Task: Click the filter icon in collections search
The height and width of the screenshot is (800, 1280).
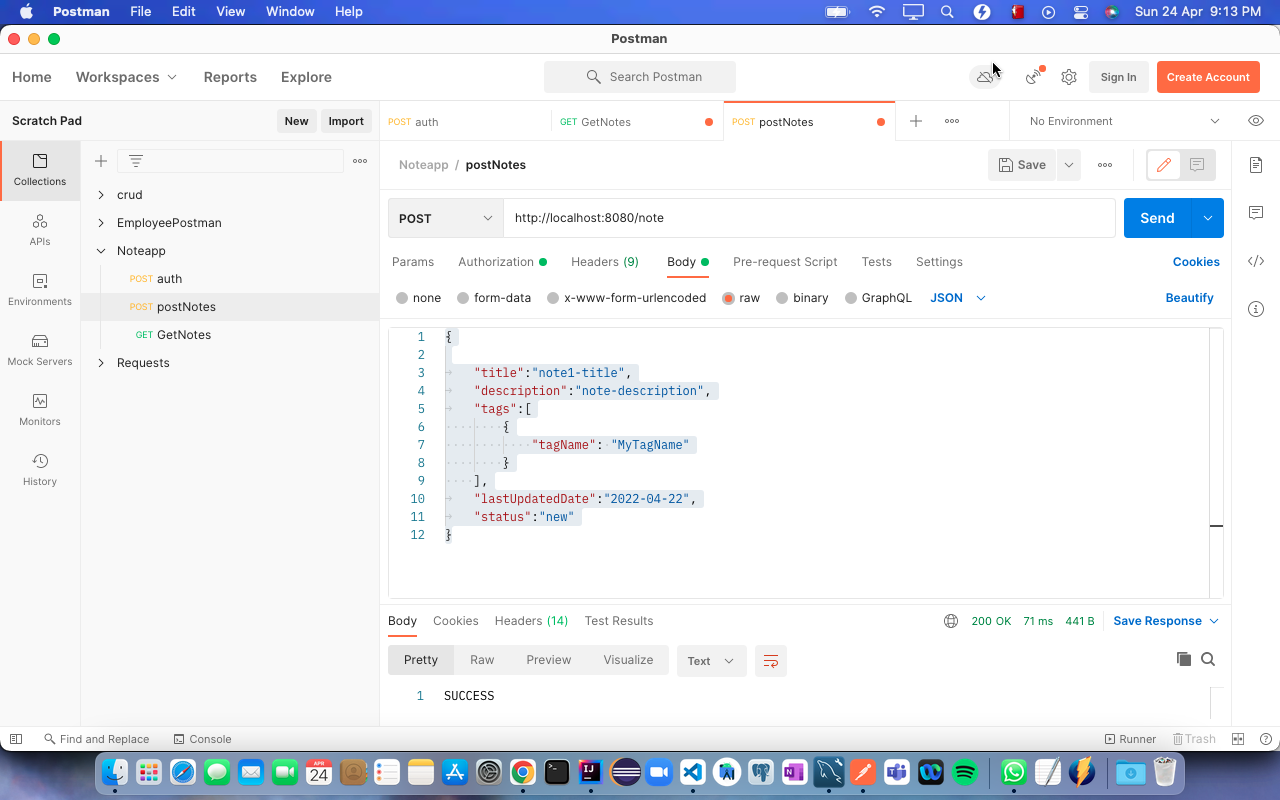Action: pyautogui.click(x=136, y=161)
